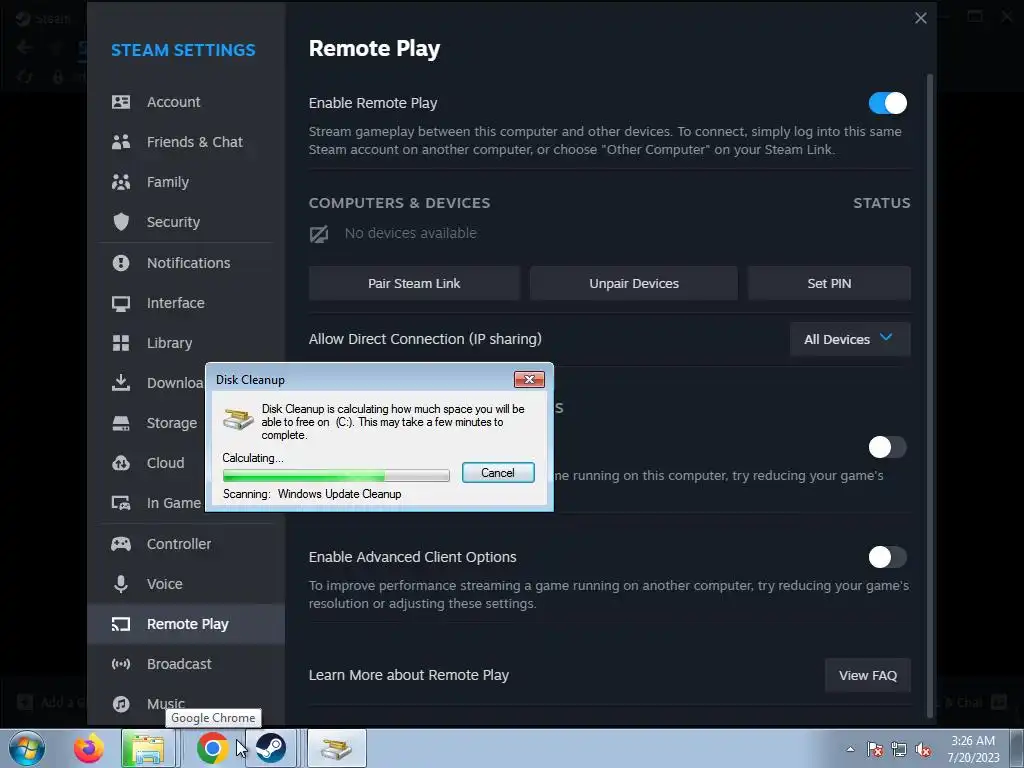
Task: Click the Friends & Chat people icon
Action: tap(121, 142)
